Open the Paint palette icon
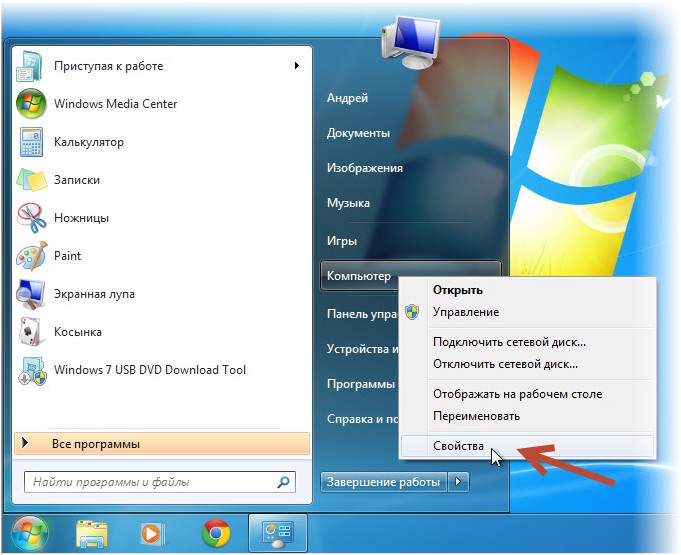 [x=31, y=256]
